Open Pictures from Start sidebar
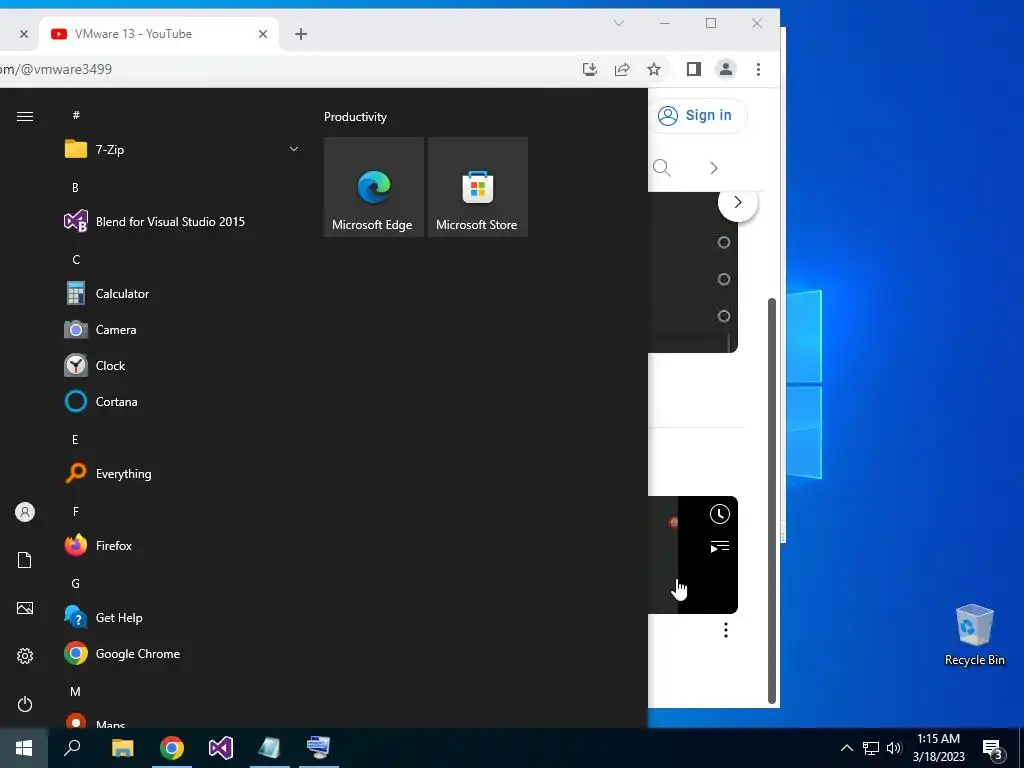This screenshot has width=1024, height=768. tap(25, 608)
